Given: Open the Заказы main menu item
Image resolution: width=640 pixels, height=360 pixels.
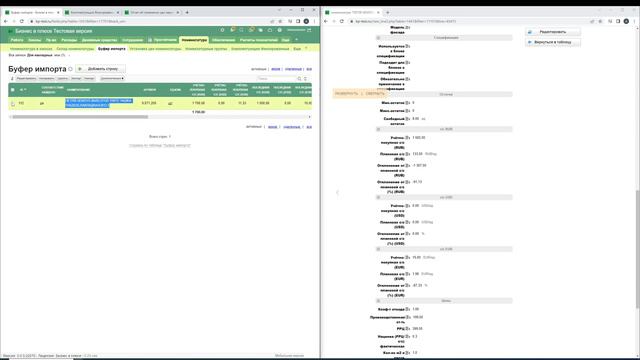Looking at the screenshot, I should 34,40.
